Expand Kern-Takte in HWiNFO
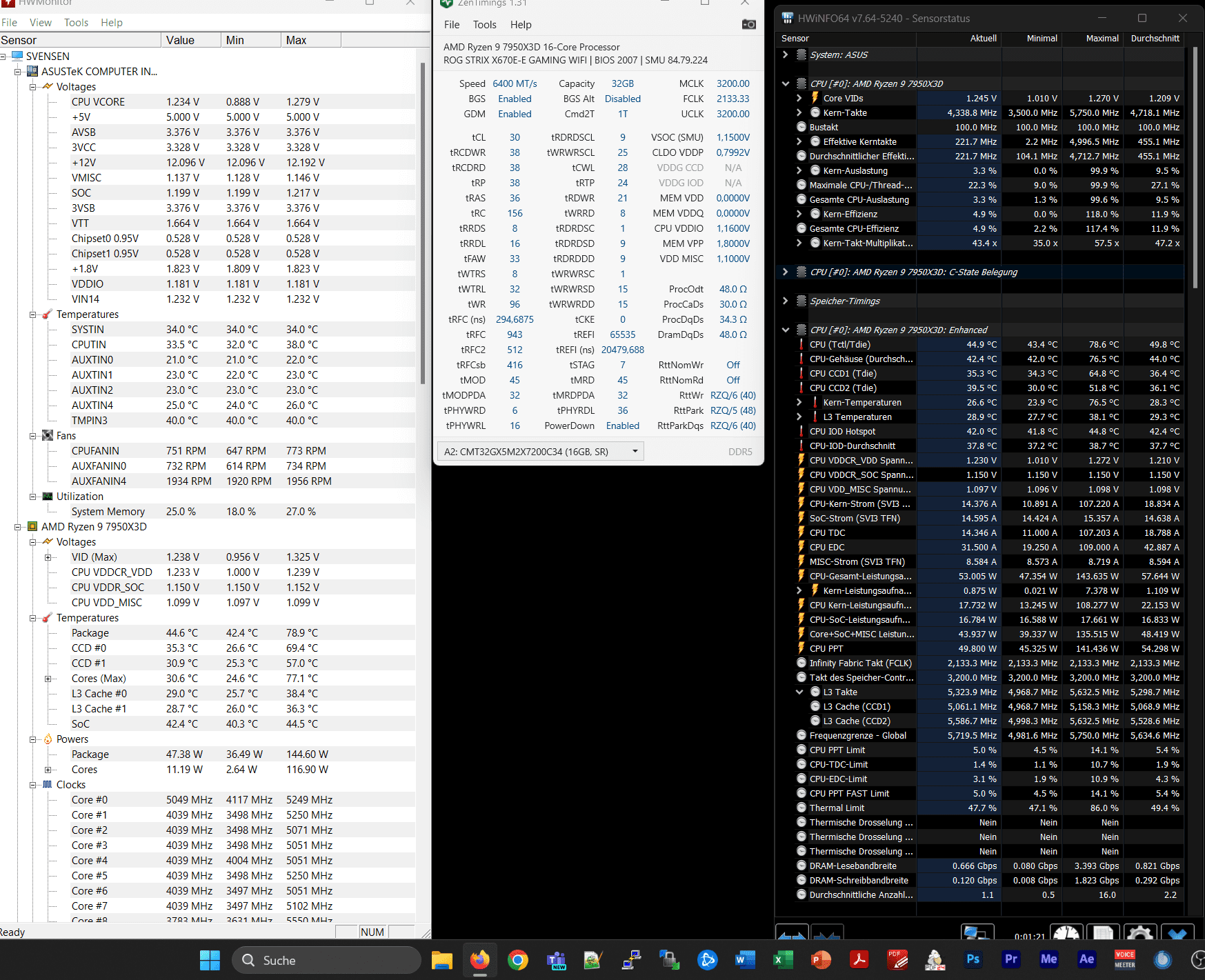Image resolution: width=1205 pixels, height=980 pixels. coord(799,112)
